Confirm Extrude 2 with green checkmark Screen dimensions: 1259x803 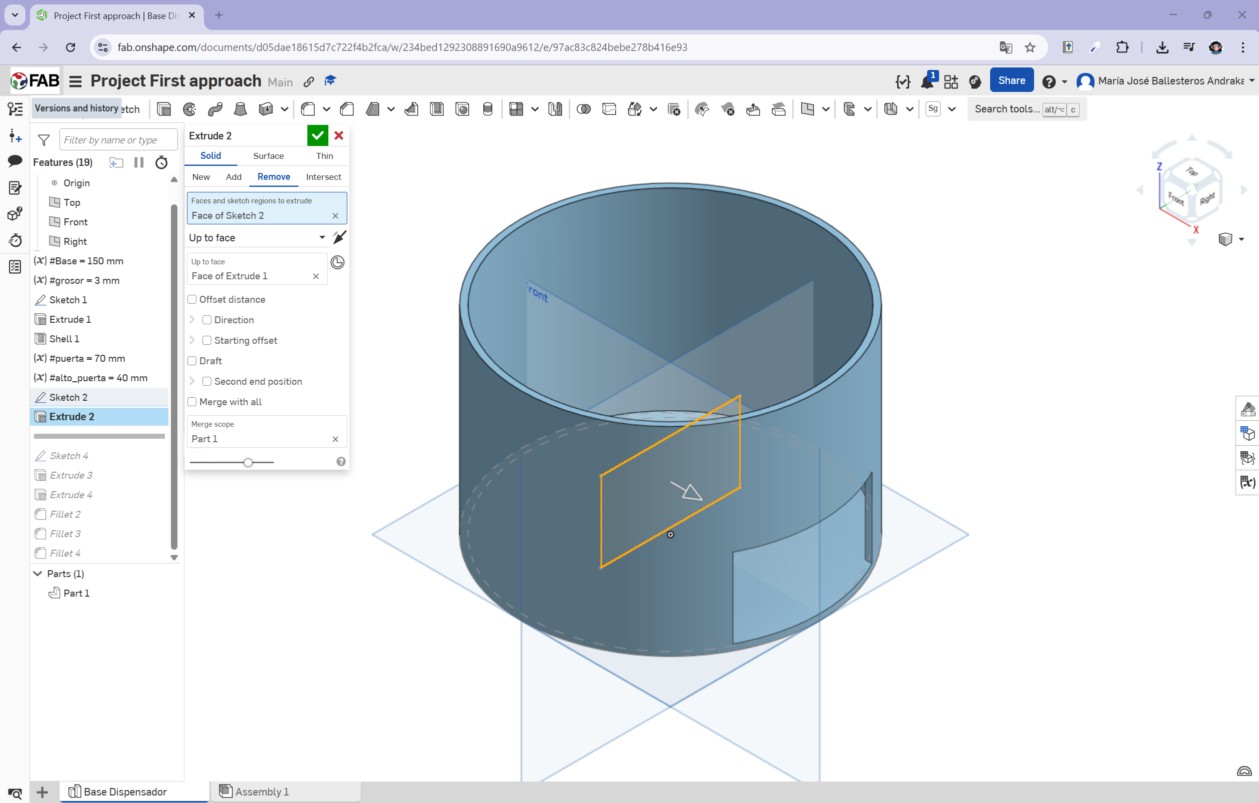(317, 136)
